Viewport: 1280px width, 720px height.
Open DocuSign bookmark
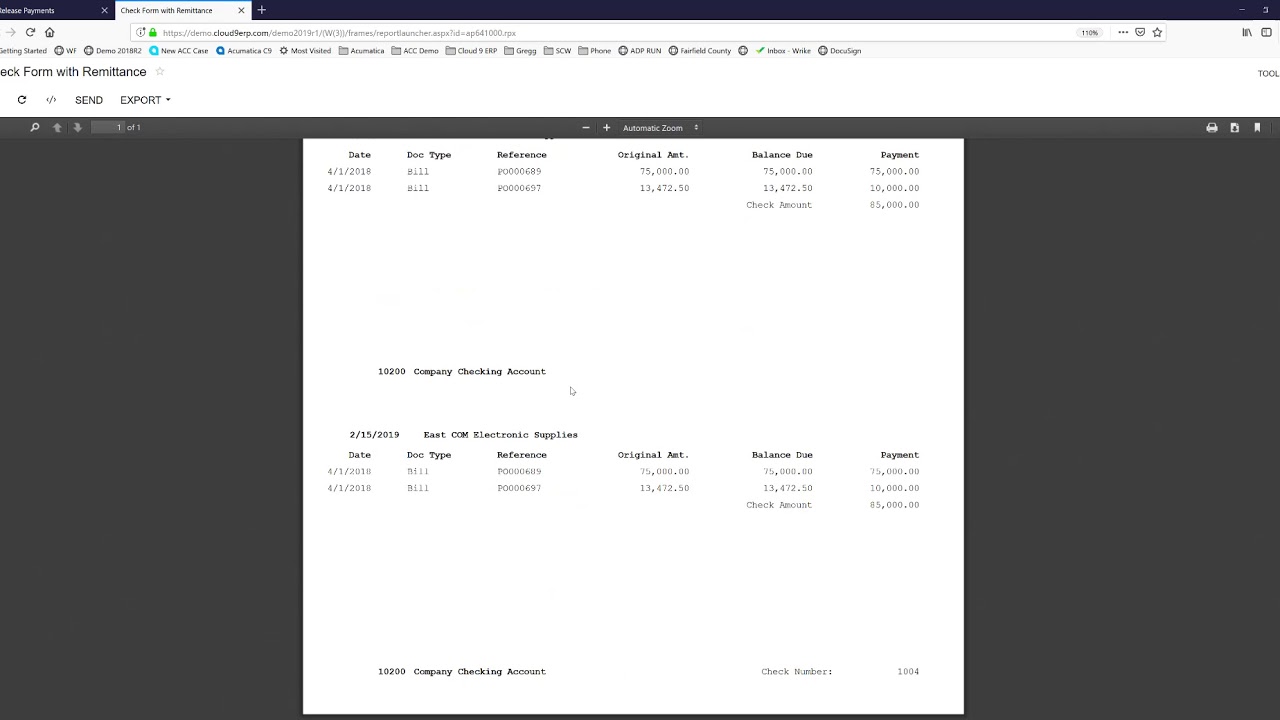[x=840, y=51]
